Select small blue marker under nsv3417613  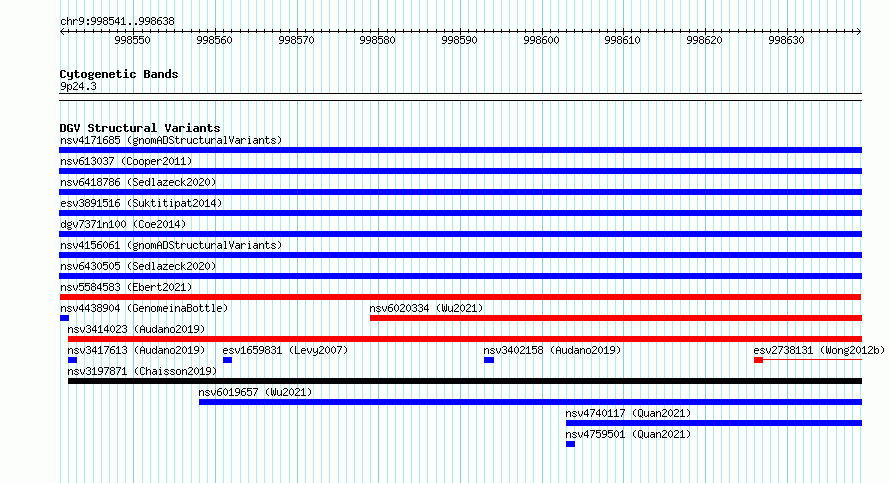pos(72,360)
